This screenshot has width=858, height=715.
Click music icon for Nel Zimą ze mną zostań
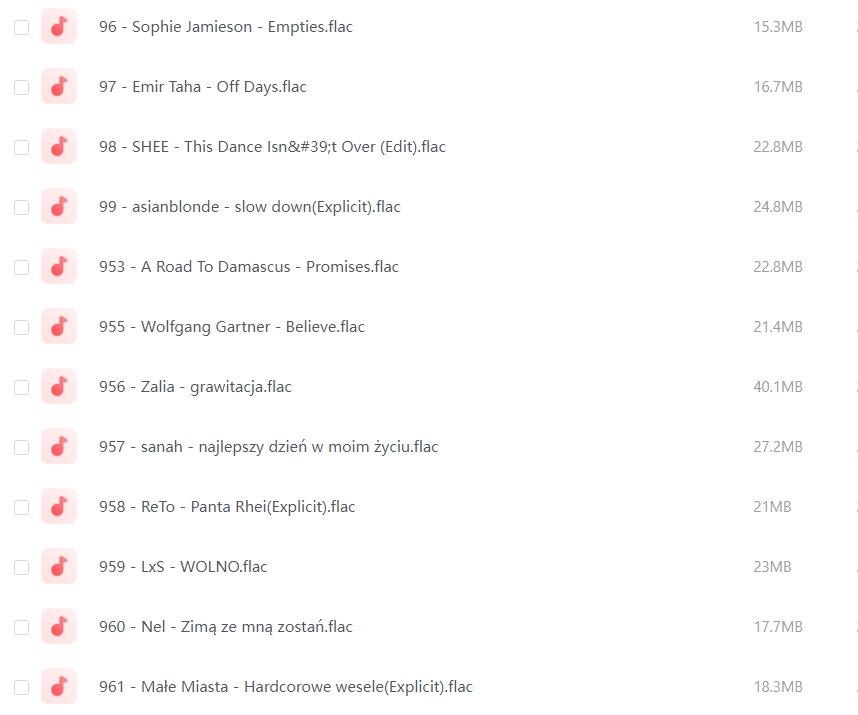(x=59, y=626)
